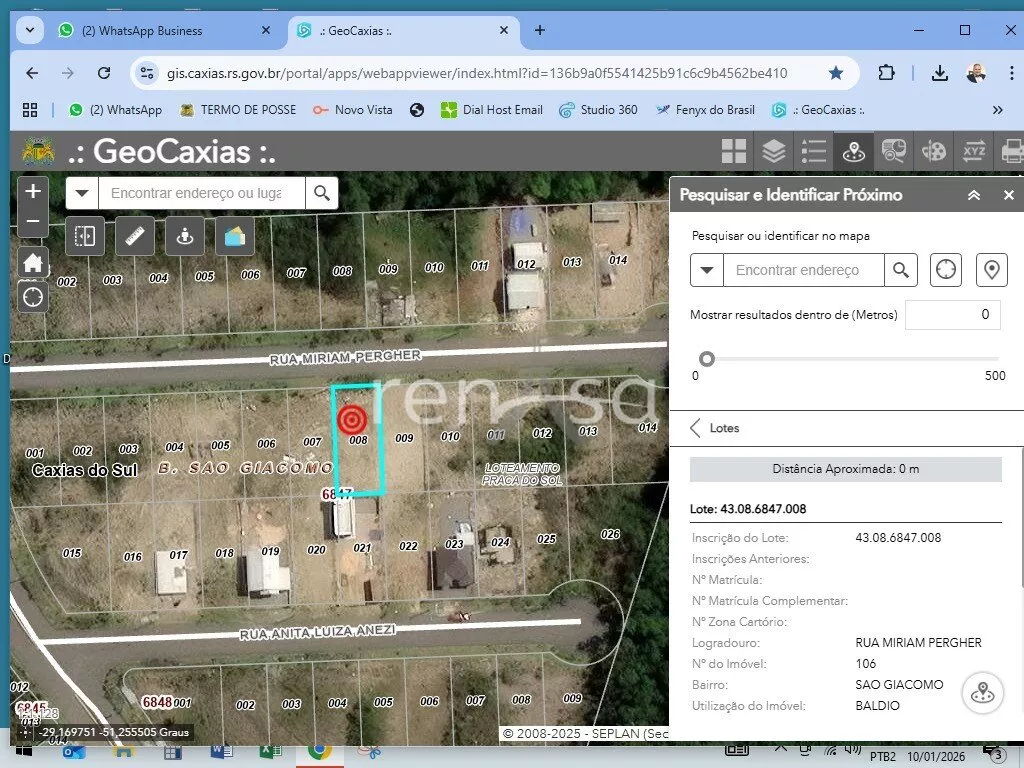Expand search source dropdown on map

click(x=83, y=193)
